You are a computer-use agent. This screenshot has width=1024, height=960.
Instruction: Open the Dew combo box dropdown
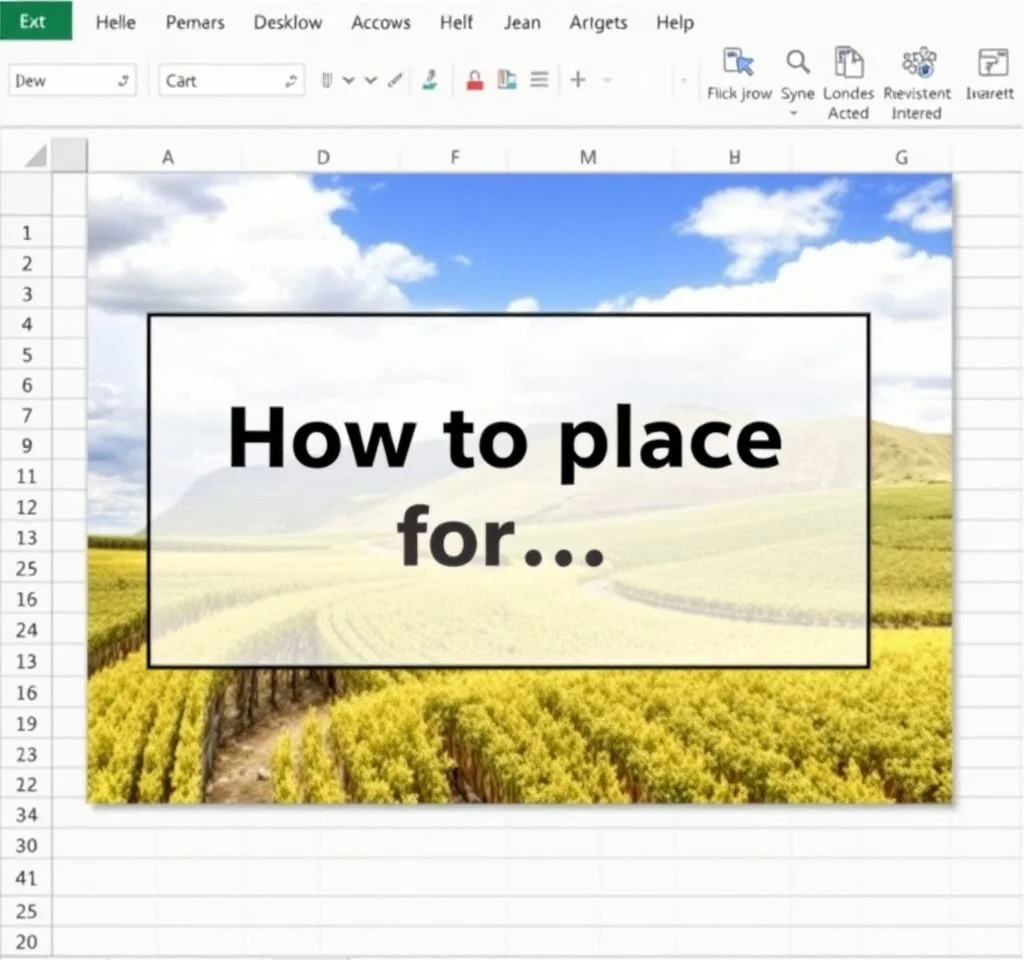click(124, 81)
